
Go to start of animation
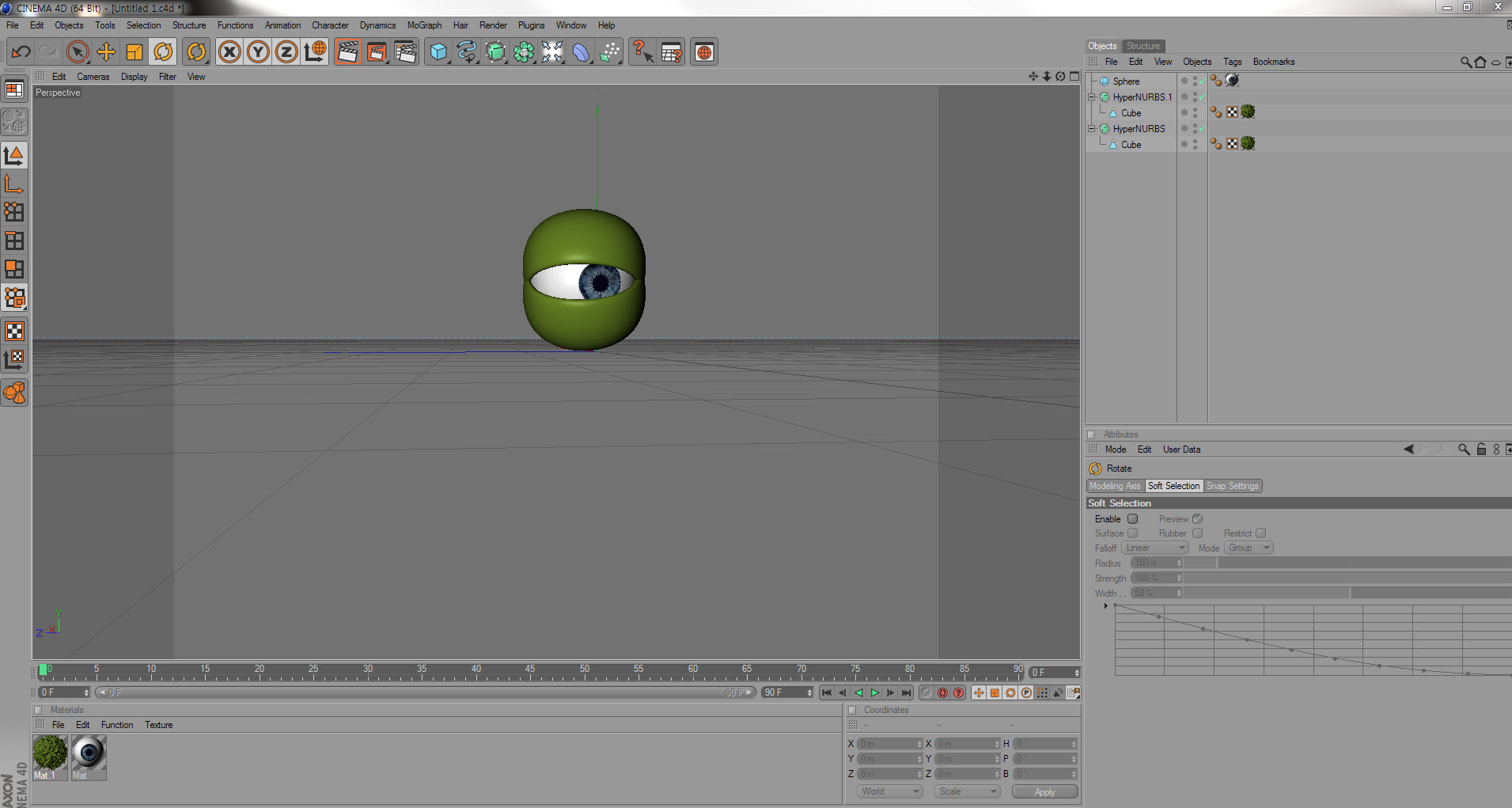[827, 692]
